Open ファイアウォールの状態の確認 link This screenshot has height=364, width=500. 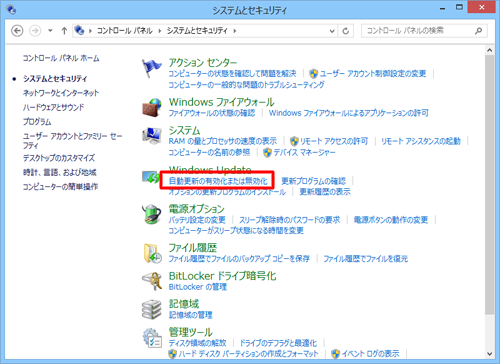pos(212,113)
